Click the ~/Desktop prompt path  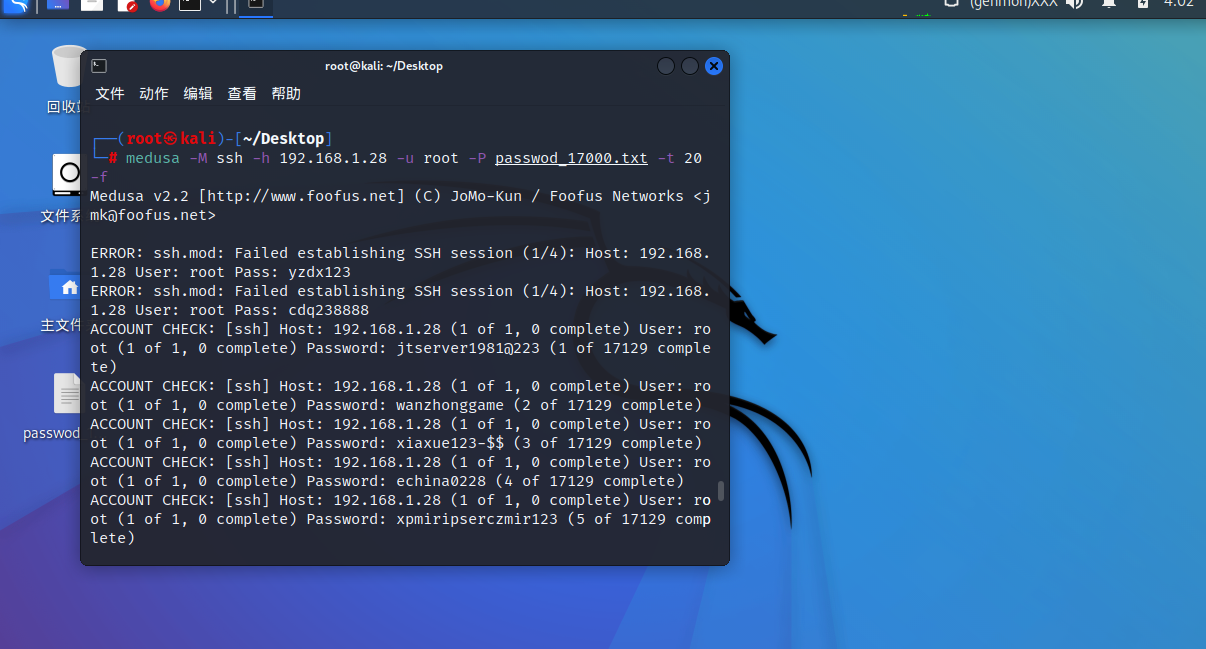pos(284,139)
